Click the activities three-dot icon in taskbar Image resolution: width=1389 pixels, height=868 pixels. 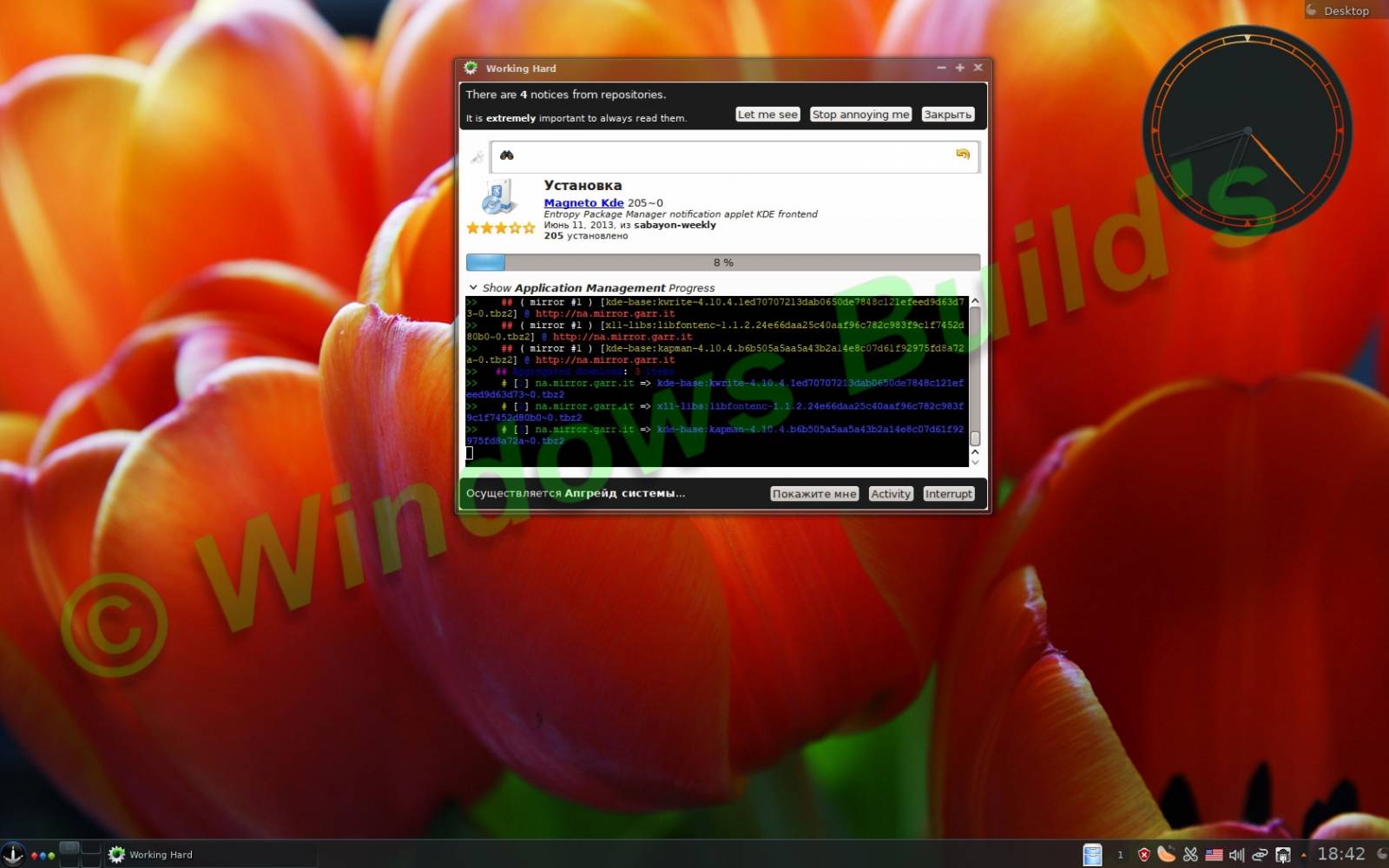[43, 855]
